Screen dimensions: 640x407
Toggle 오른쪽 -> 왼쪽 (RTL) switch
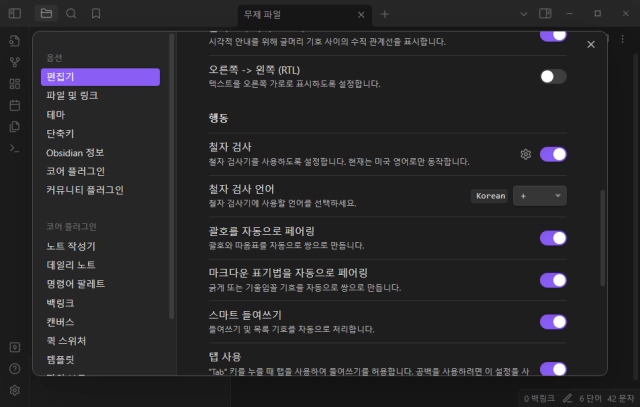point(553,76)
